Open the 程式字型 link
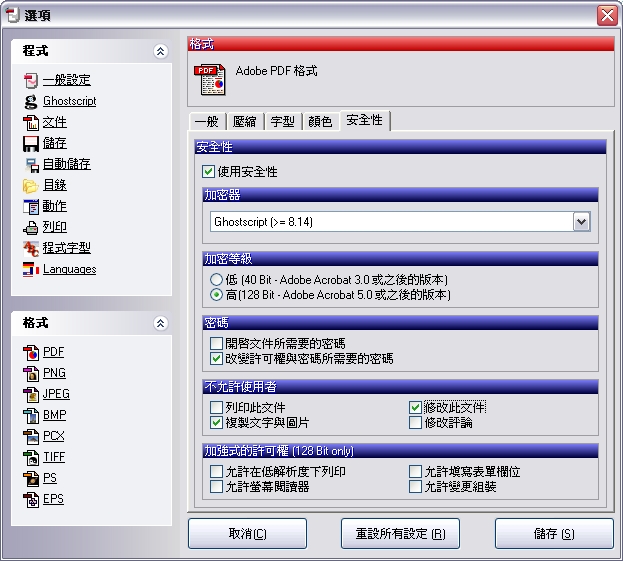 point(67,248)
